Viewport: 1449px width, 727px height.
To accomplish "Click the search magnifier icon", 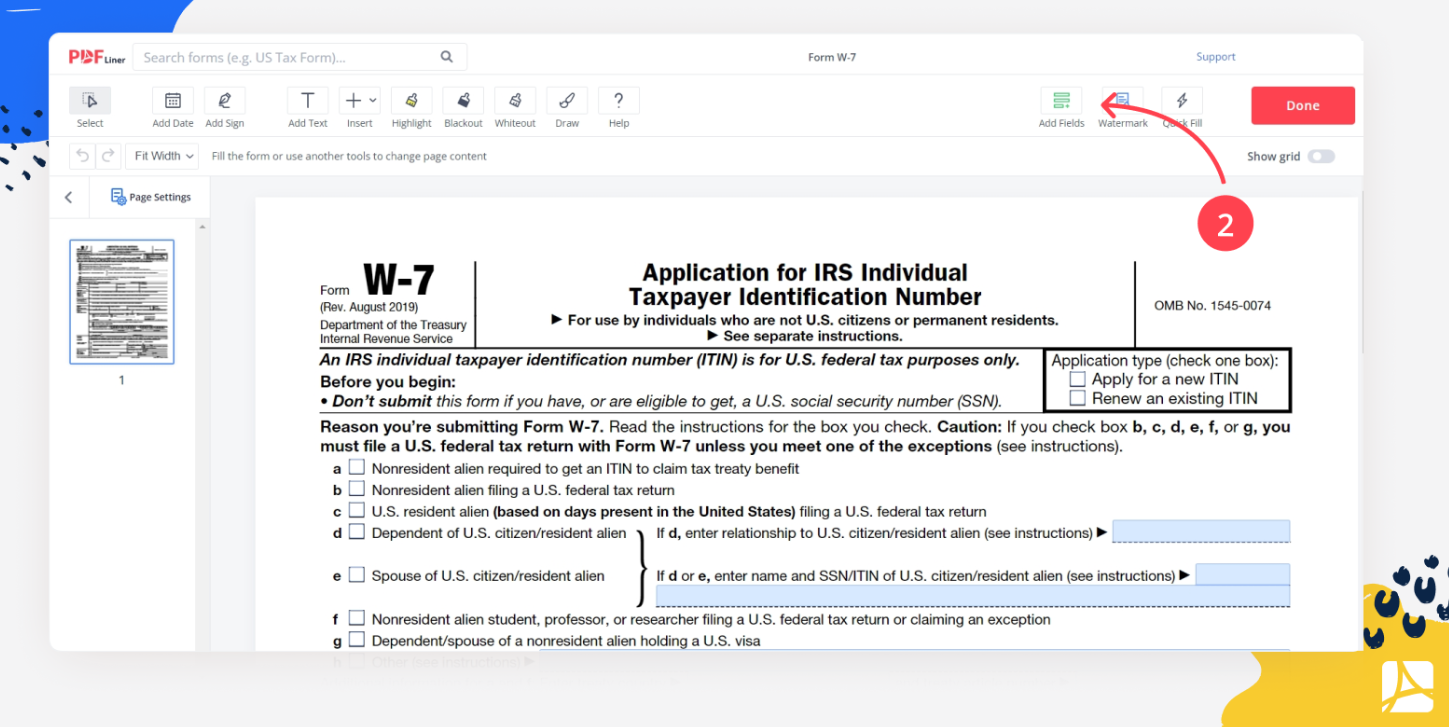I will pyautogui.click(x=447, y=57).
